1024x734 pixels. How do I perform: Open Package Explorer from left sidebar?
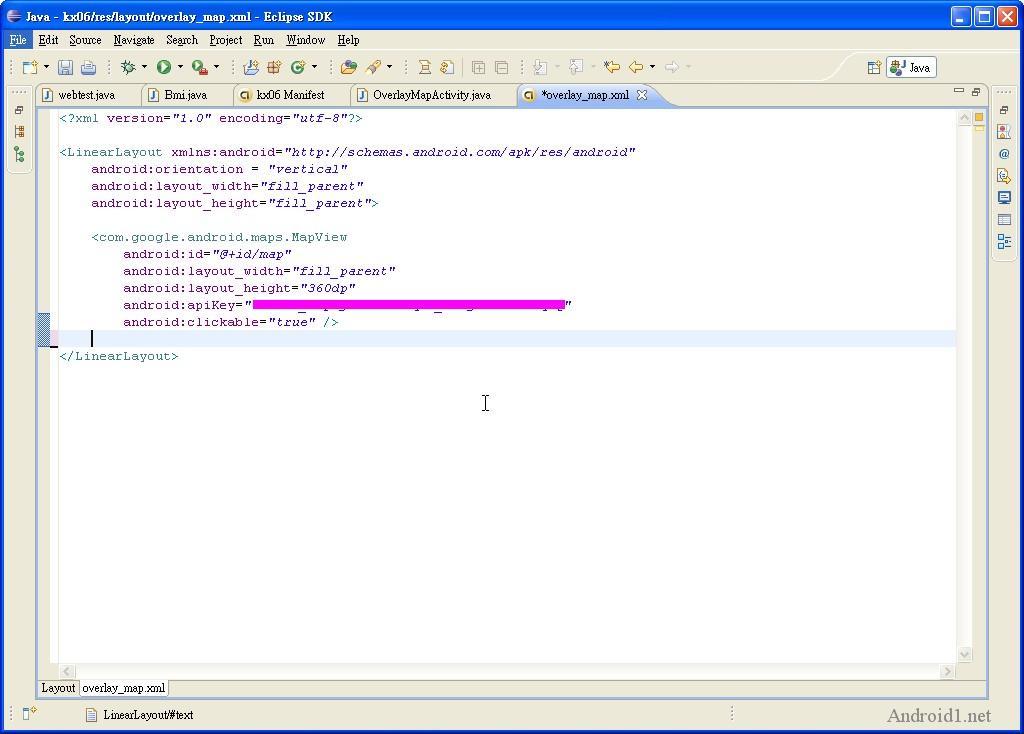19,132
